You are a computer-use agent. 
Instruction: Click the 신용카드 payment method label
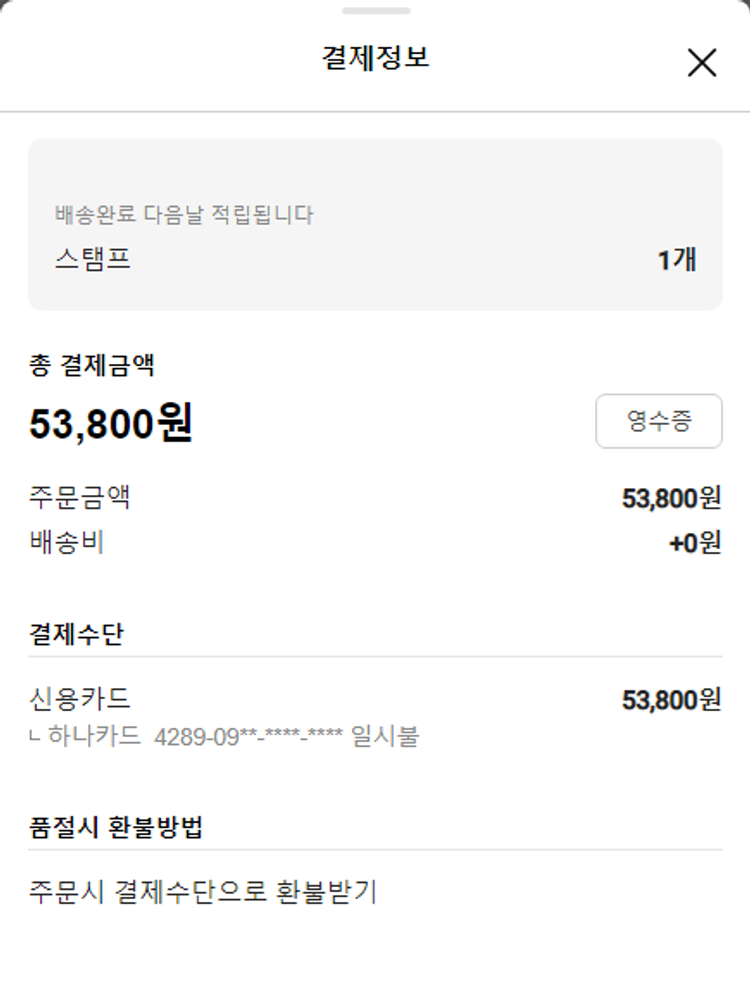(x=80, y=699)
